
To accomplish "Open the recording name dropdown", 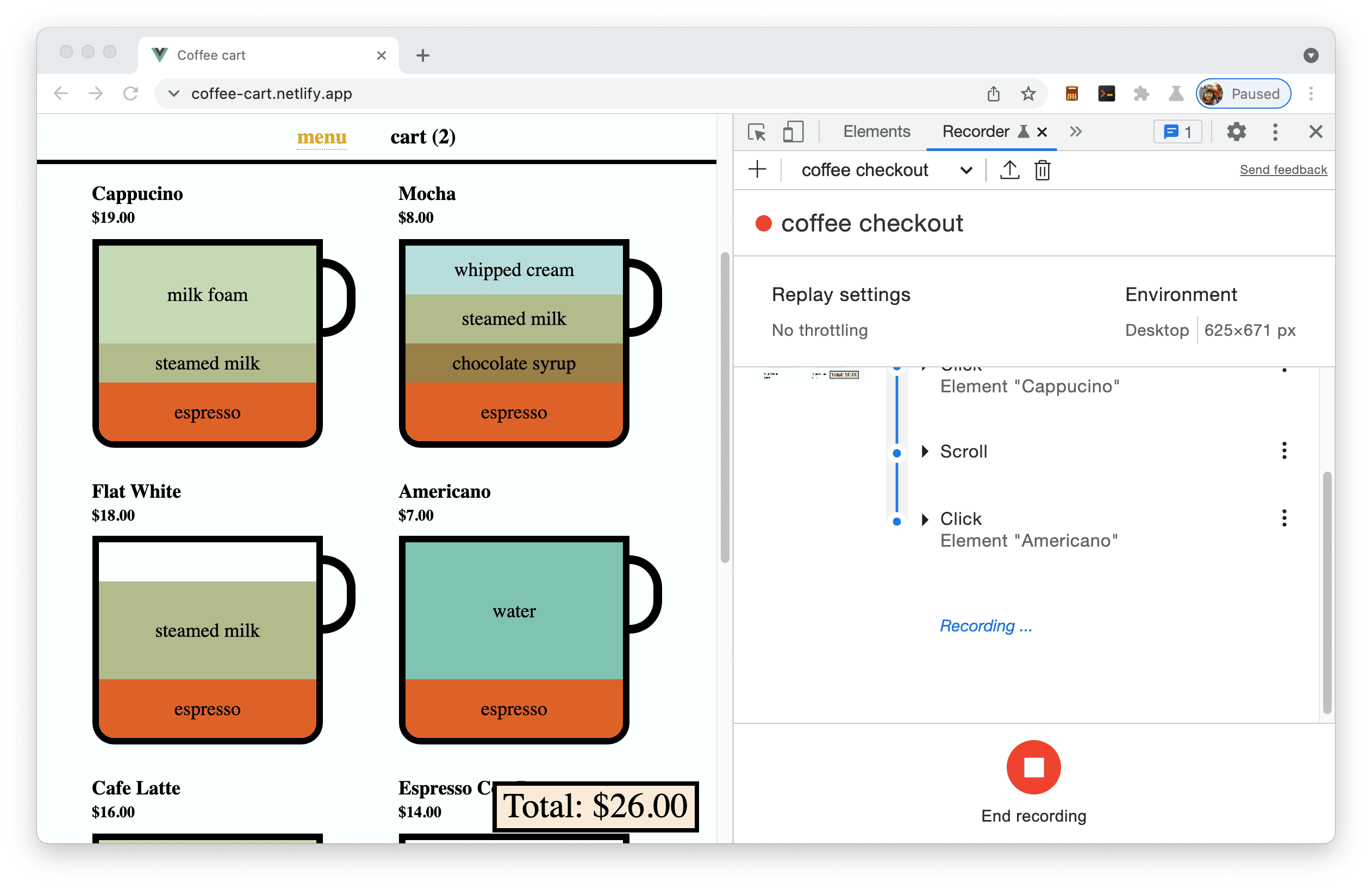I will tap(965, 170).
